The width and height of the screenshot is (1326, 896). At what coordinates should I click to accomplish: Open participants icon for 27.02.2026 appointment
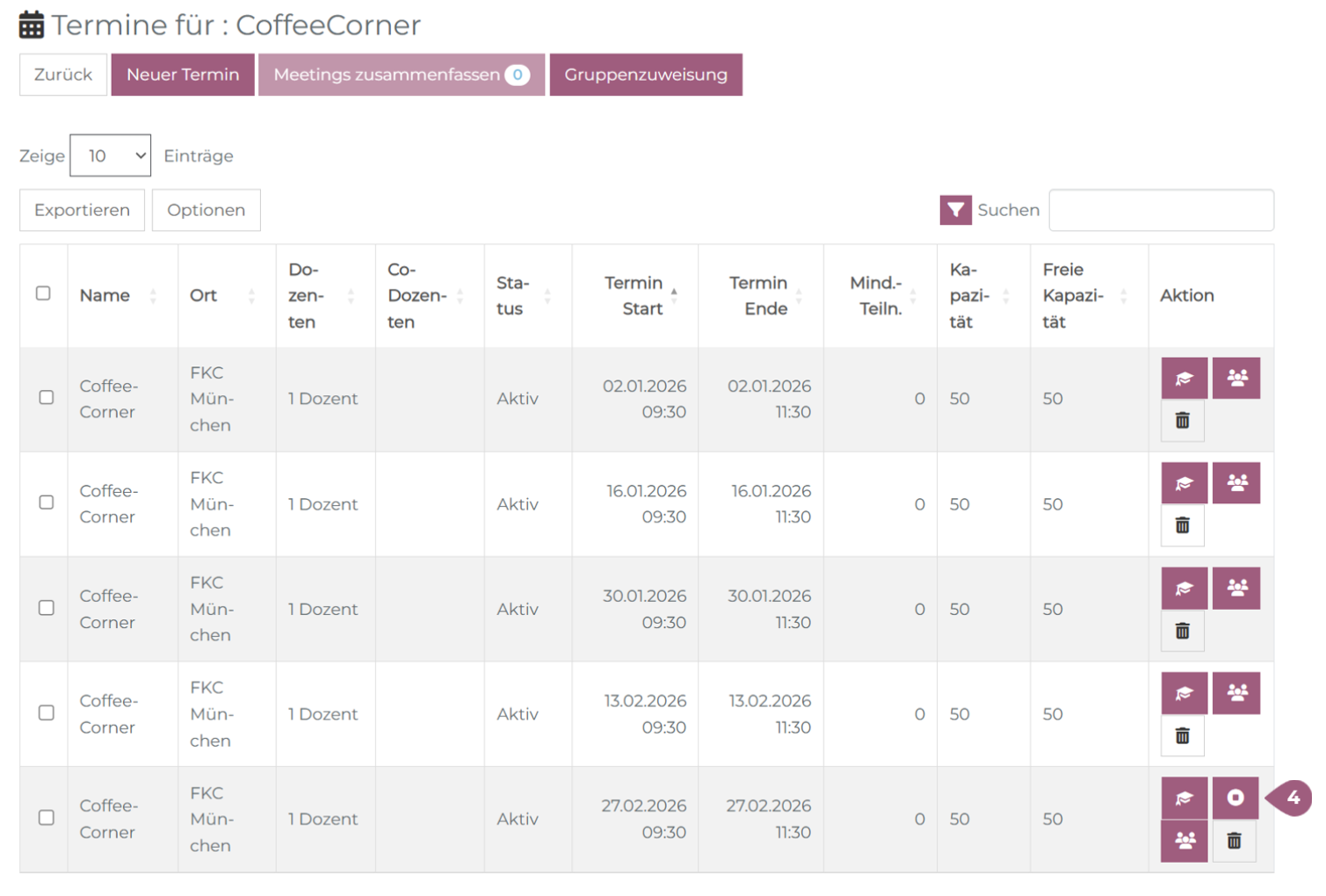point(1184,841)
